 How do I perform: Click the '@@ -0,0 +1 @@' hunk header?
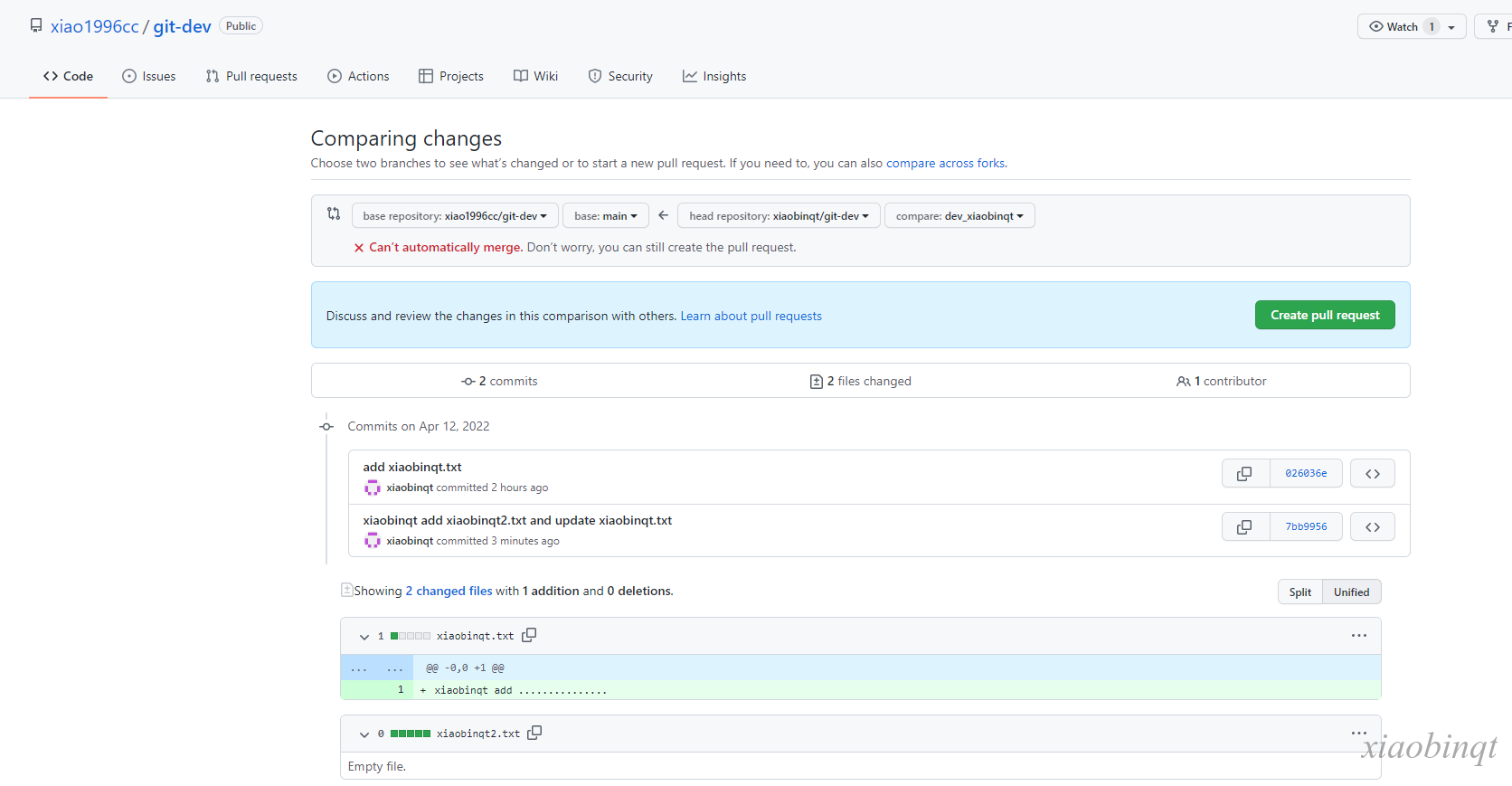pyautogui.click(x=465, y=668)
